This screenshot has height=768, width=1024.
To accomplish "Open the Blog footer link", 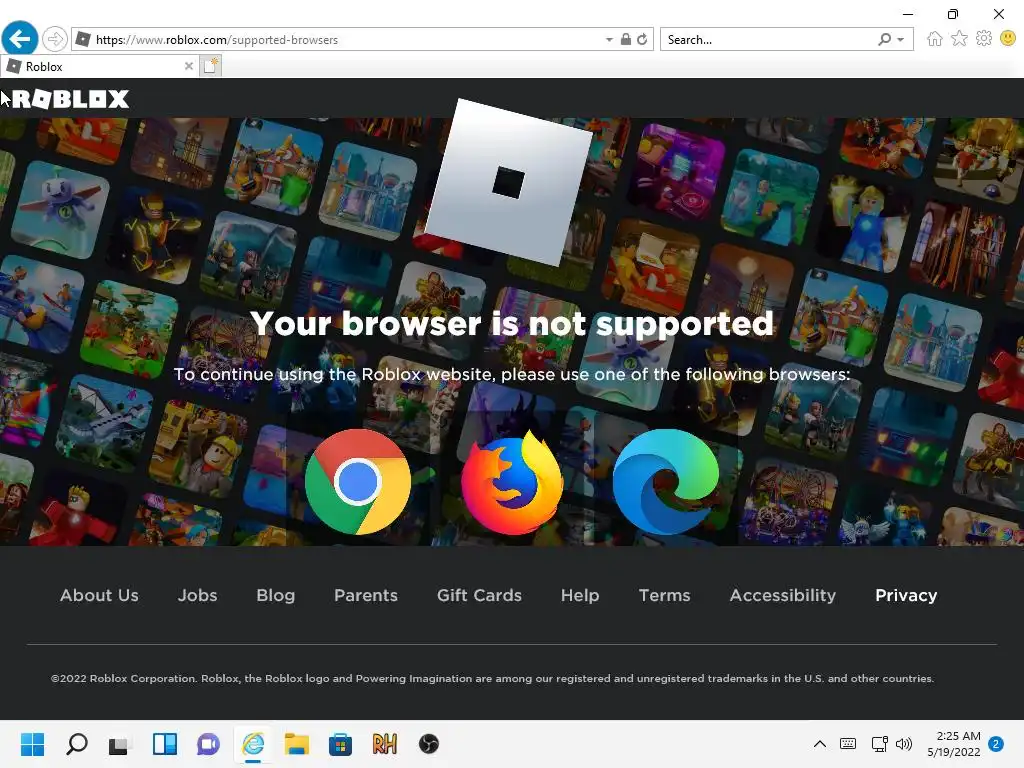I will [x=276, y=595].
